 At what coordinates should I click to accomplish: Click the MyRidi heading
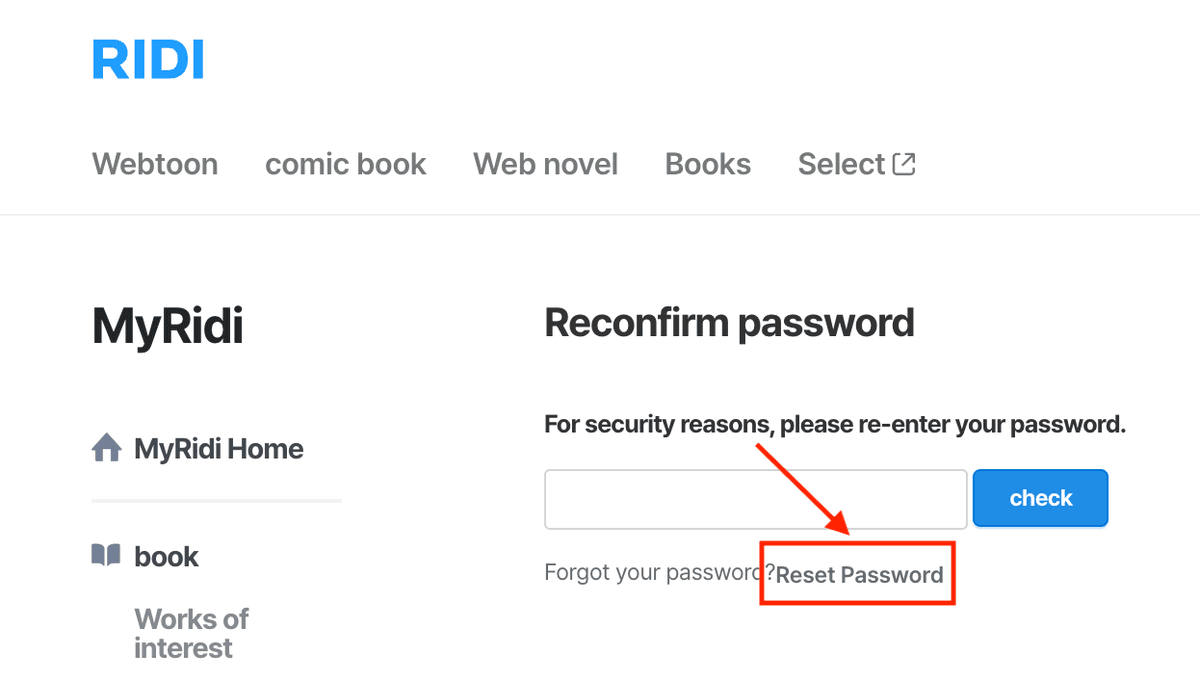[x=166, y=325]
